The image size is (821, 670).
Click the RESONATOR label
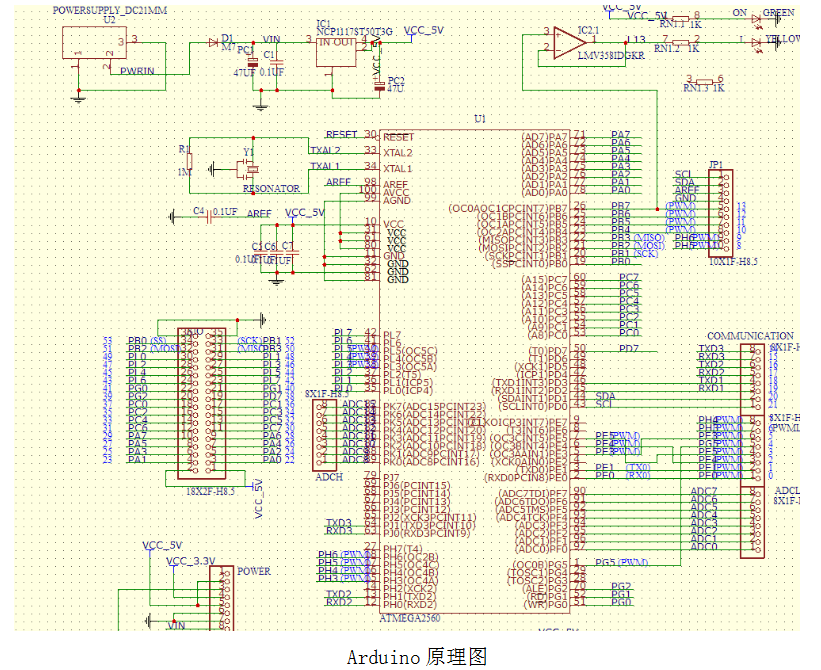271,188
